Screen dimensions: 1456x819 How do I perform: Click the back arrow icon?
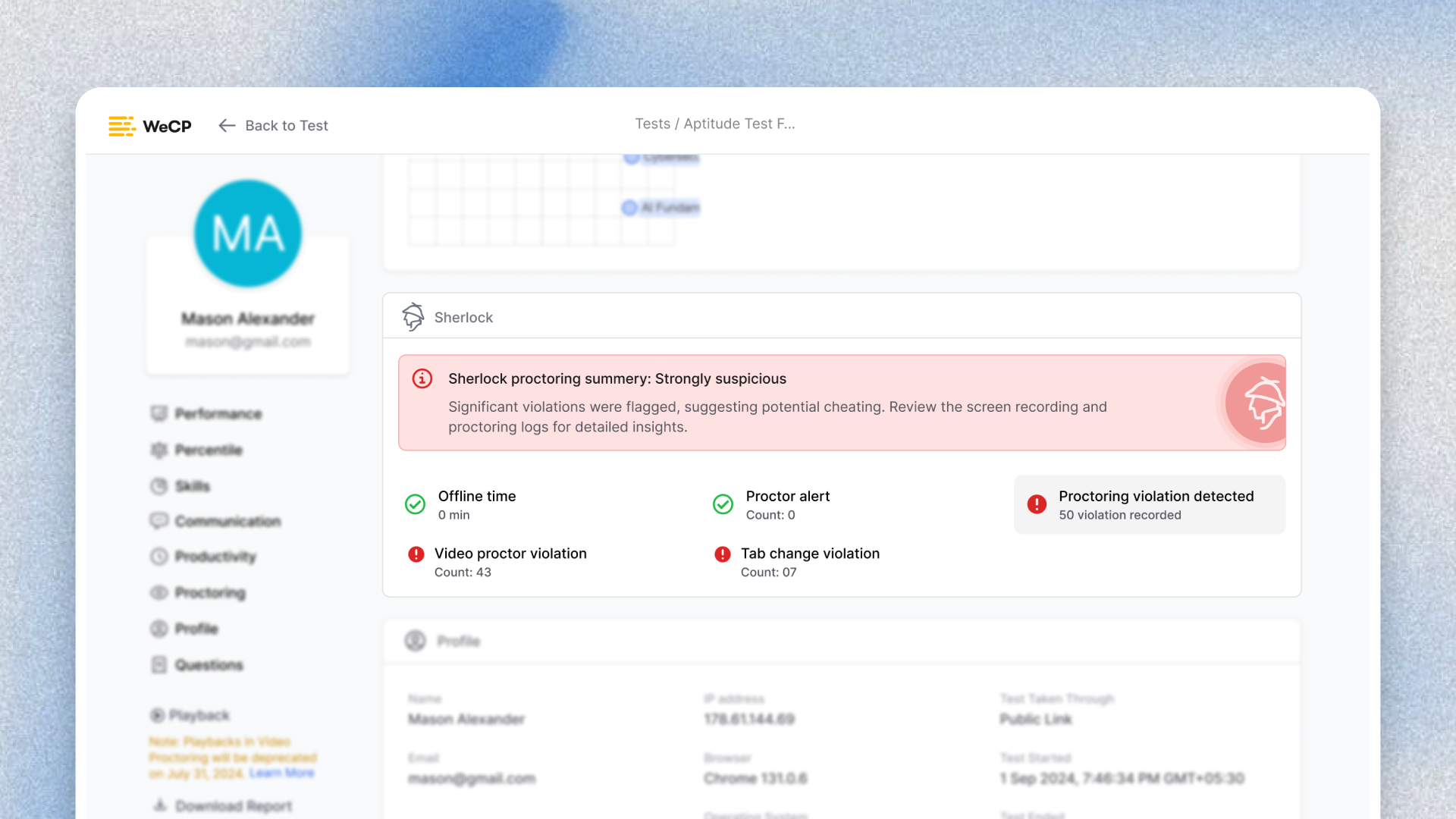pyautogui.click(x=227, y=126)
